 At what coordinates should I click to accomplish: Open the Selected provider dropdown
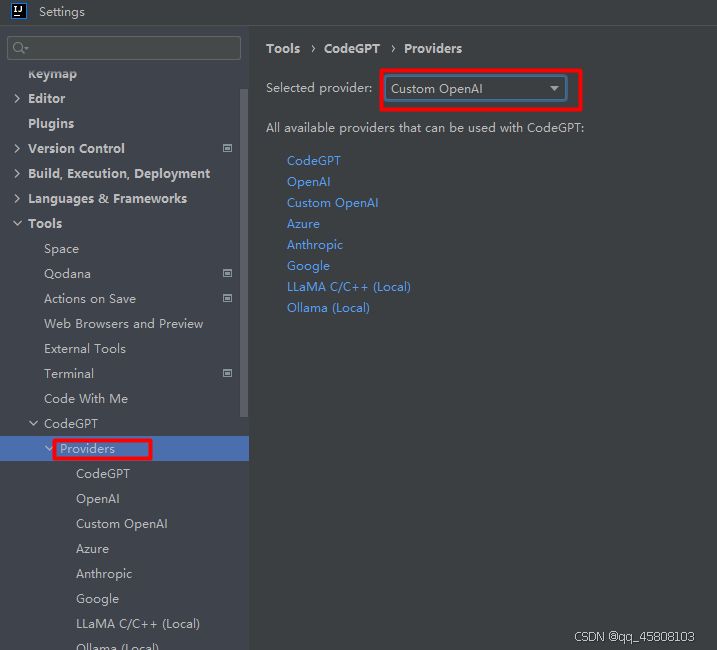(x=476, y=88)
